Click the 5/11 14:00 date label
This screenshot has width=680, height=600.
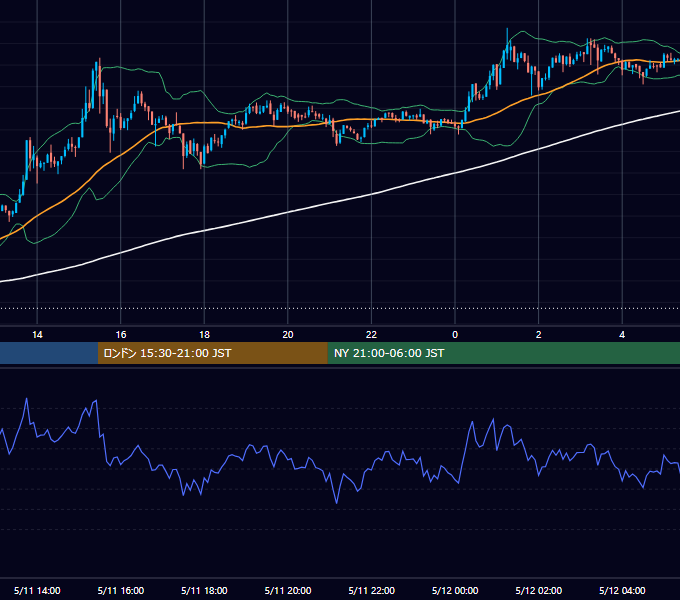point(37,590)
